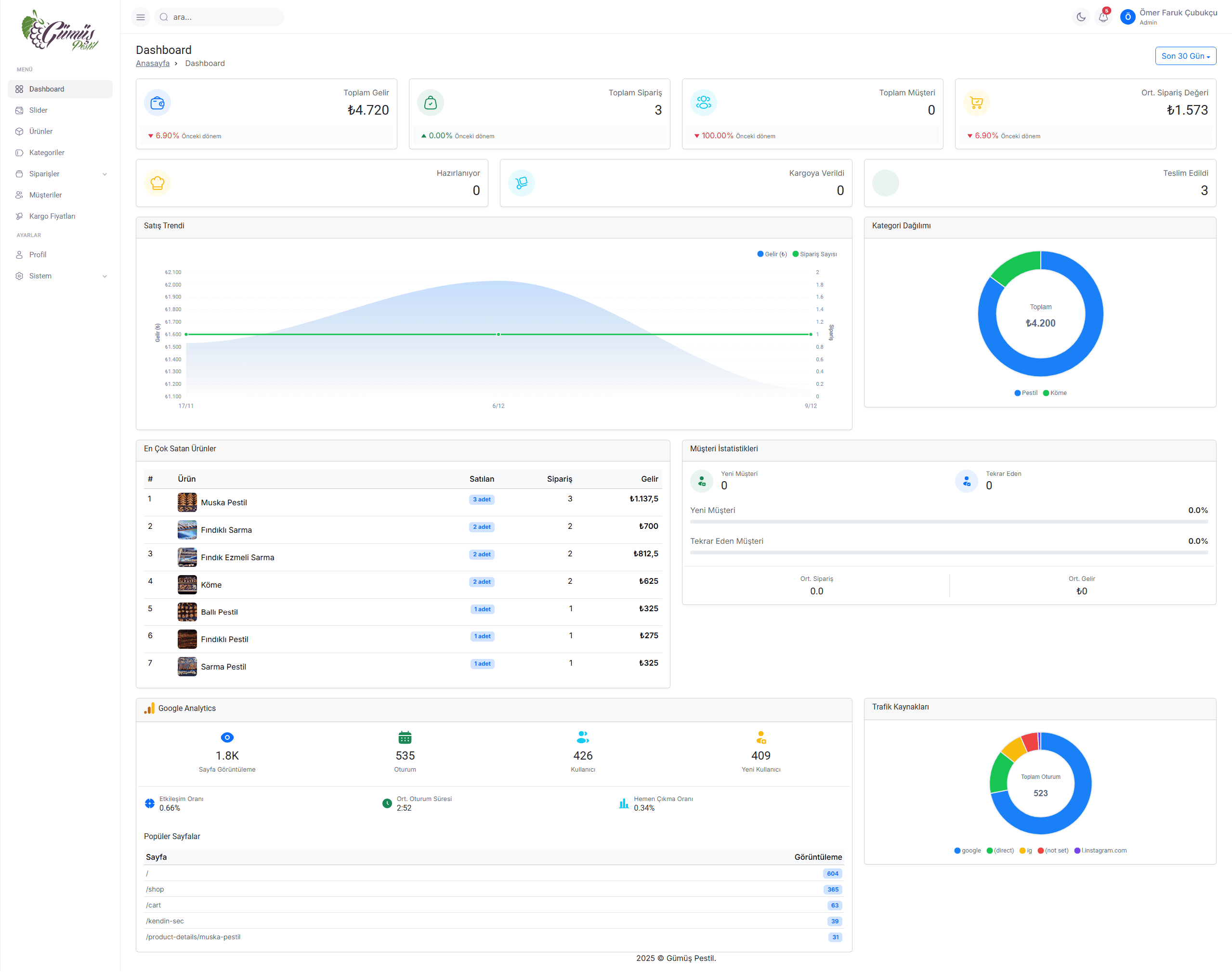
Task: Click the Oturum calendar icon
Action: tap(405, 737)
